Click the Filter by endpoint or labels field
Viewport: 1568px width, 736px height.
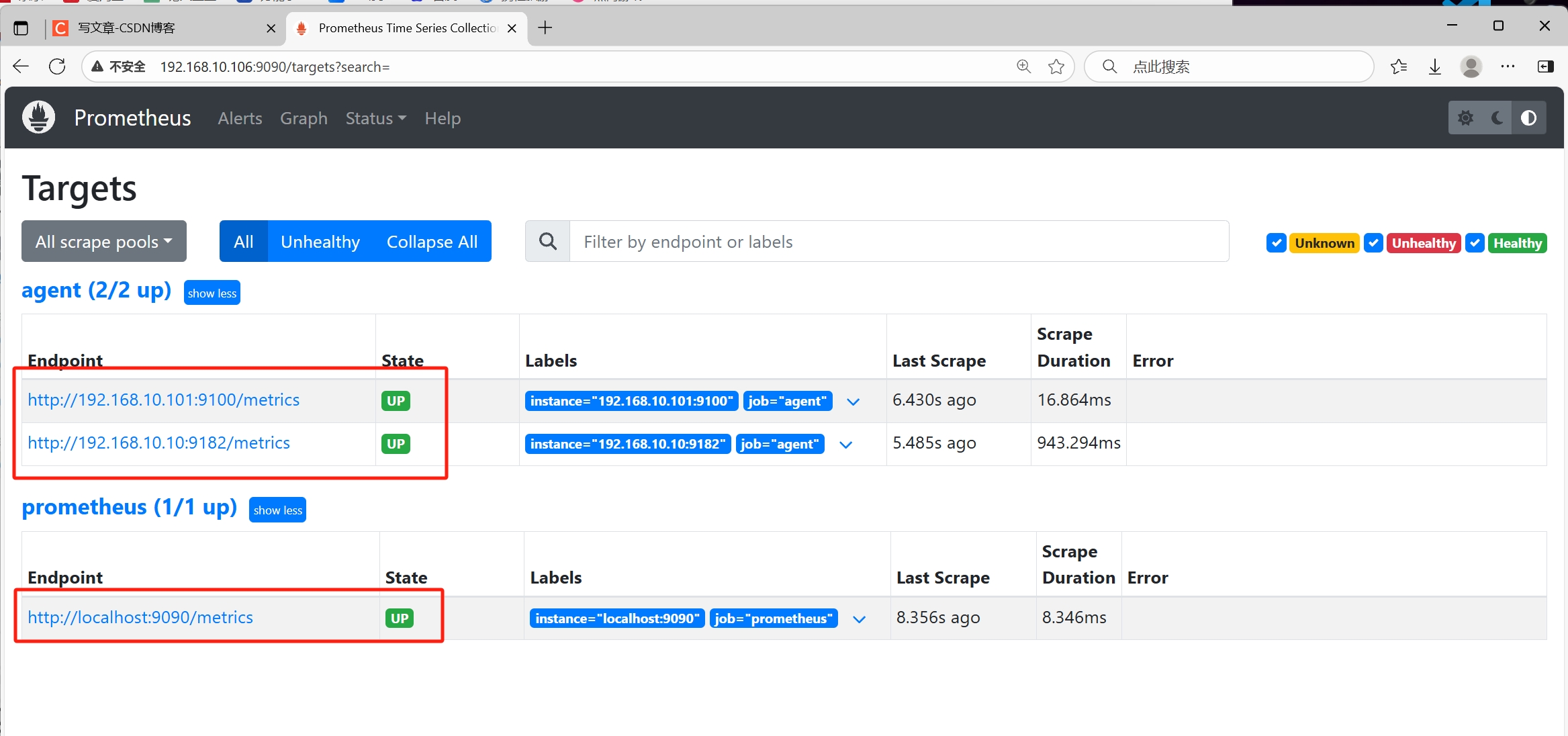tap(899, 241)
